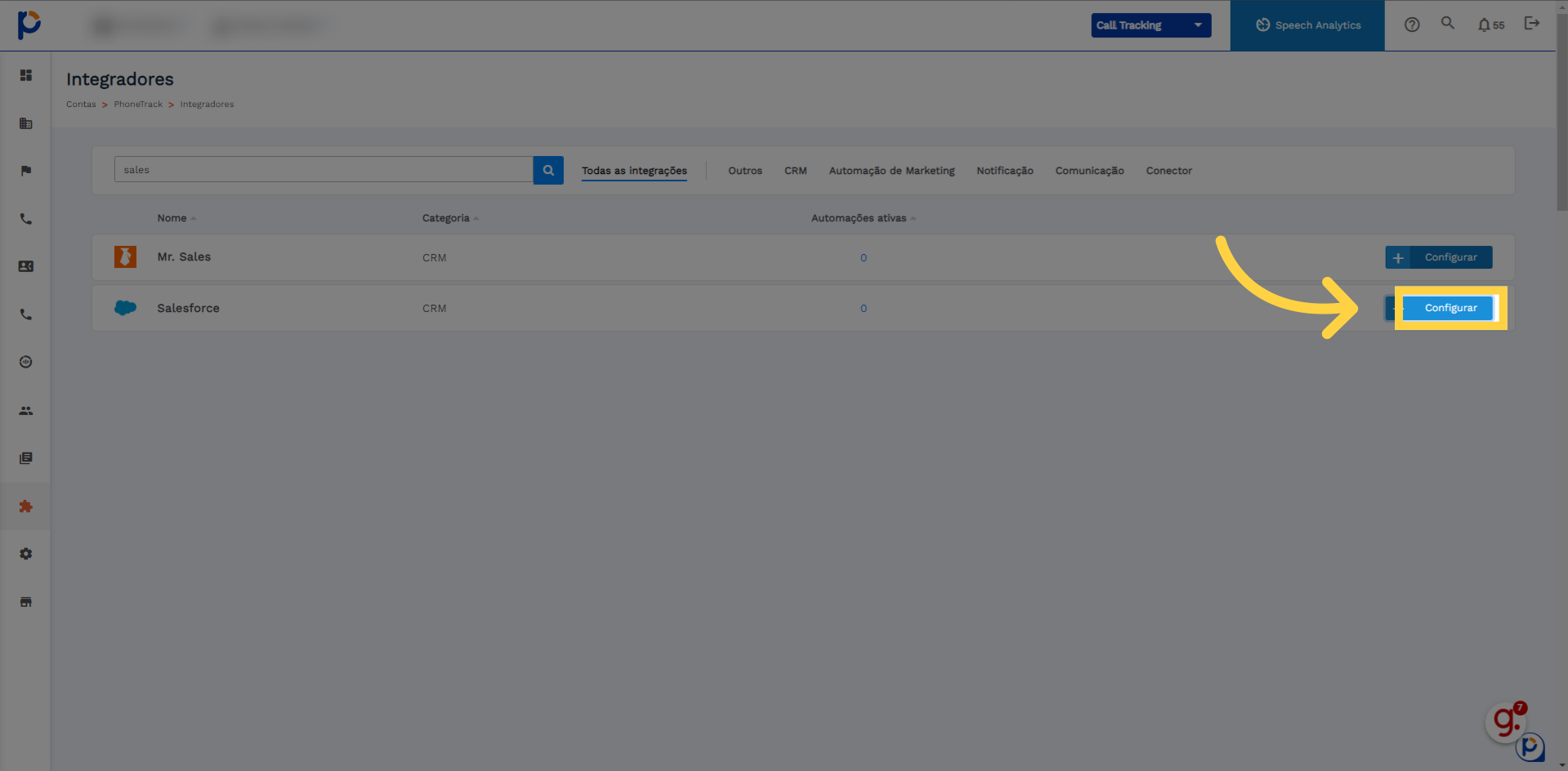Open the second phone handset icon in sidebar
The width and height of the screenshot is (1568, 771).
[x=26, y=314]
